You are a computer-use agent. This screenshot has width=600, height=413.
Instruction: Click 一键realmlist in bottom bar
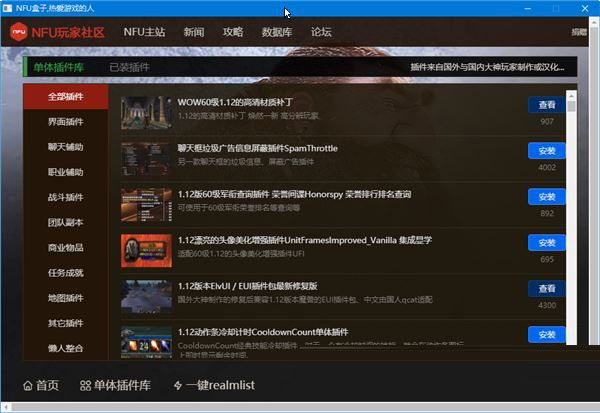coord(214,385)
